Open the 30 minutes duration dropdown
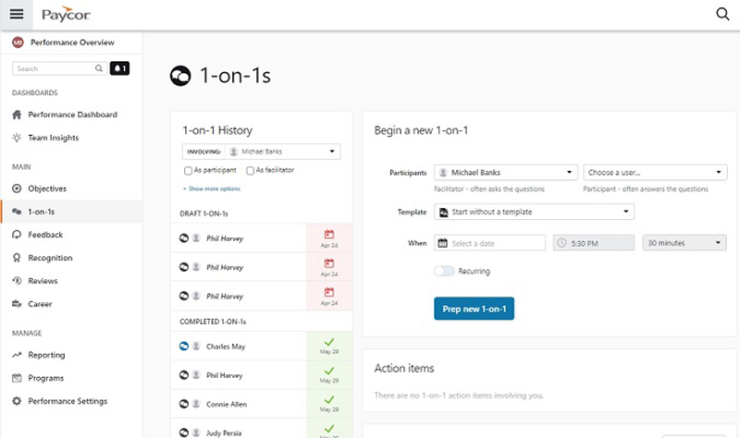Image resolution: width=740 pixels, height=438 pixels. point(684,243)
